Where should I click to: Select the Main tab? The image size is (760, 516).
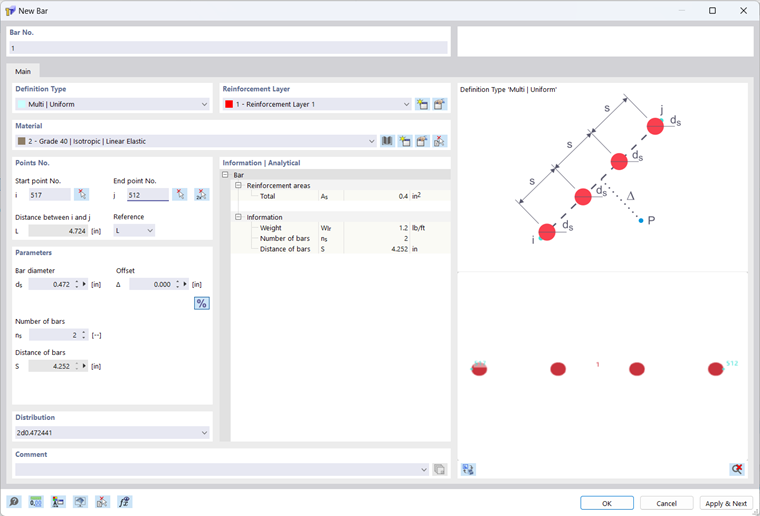coord(23,71)
